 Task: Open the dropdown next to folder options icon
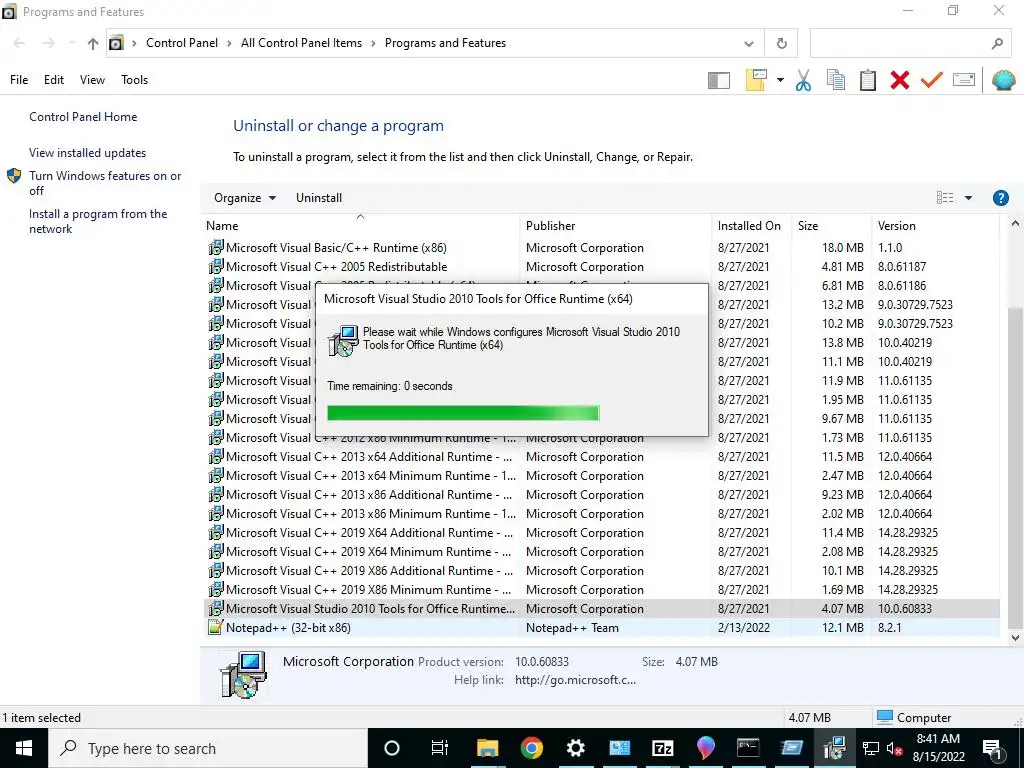[780, 80]
